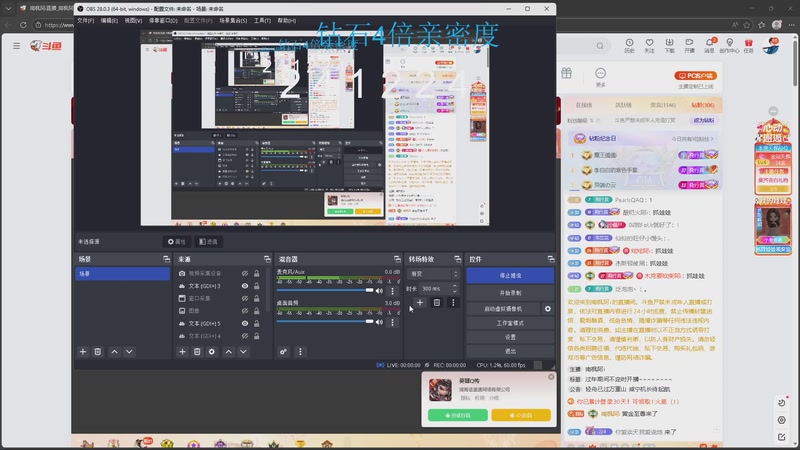Open 历史 history icon on Douyu page

click(x=630, y=45)
